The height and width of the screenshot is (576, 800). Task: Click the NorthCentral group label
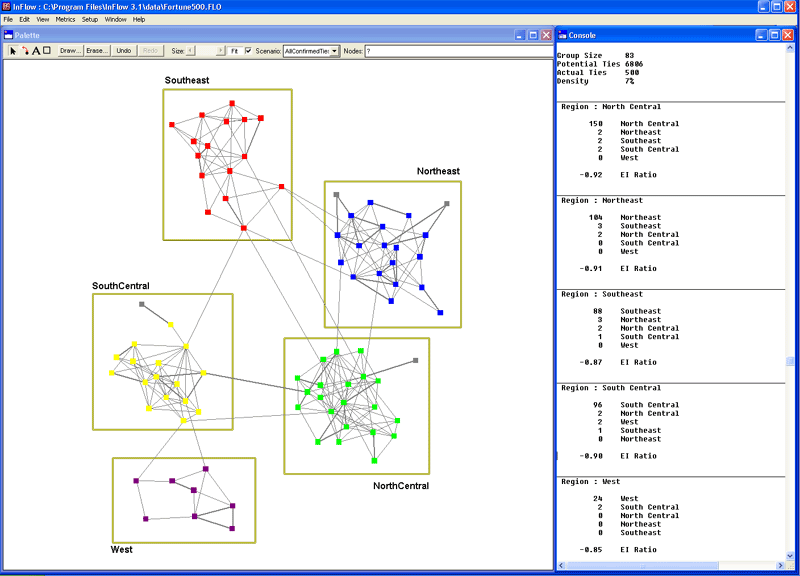401,486
